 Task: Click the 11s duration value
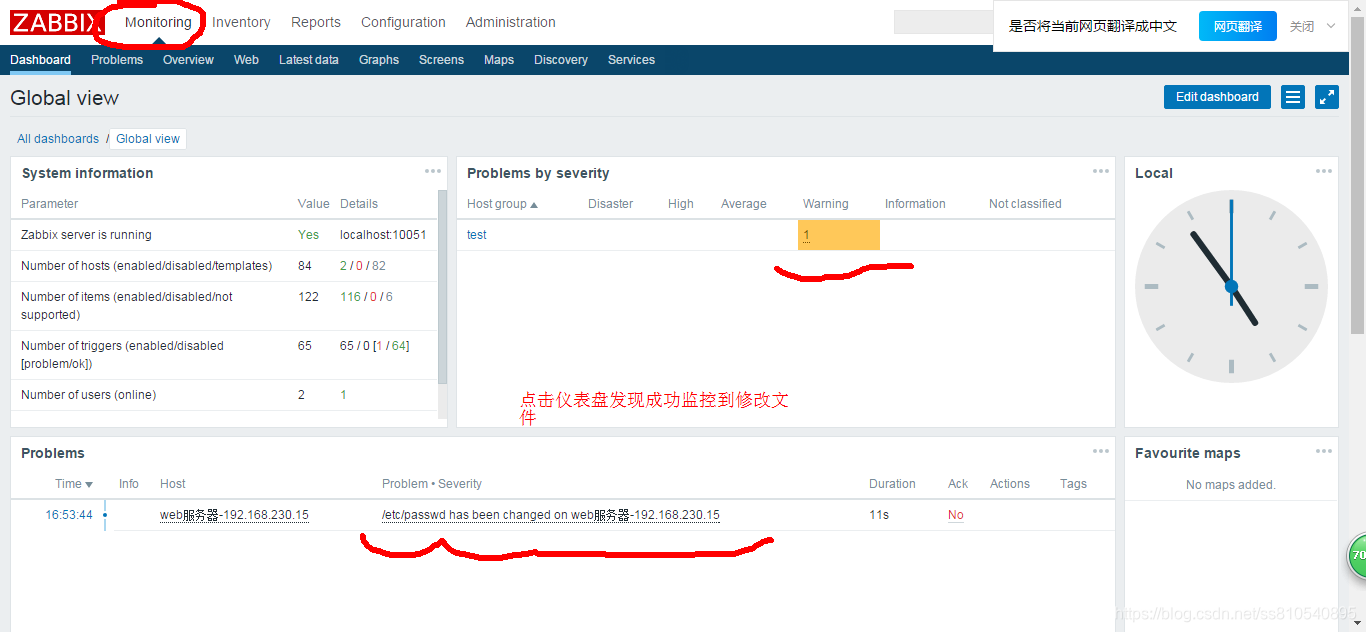pyautogui.click(x=878, y=515)
